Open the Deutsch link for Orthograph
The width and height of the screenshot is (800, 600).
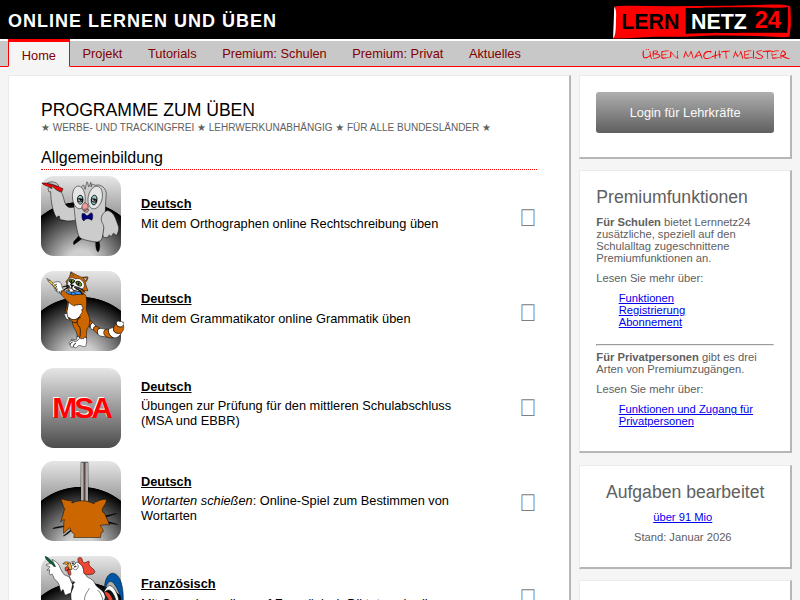166,204
